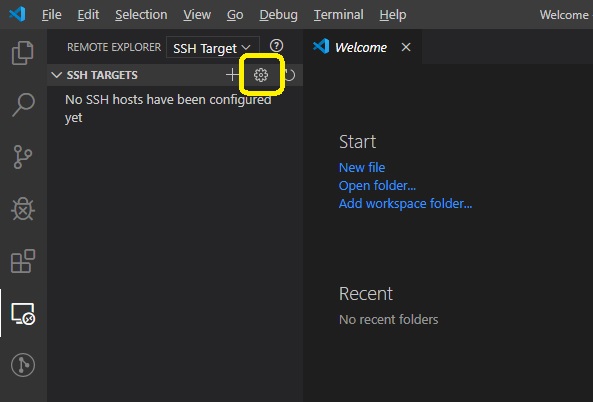
Task: Close the Welcome tab
Action: pyautogui.click(x=406, y=47)
